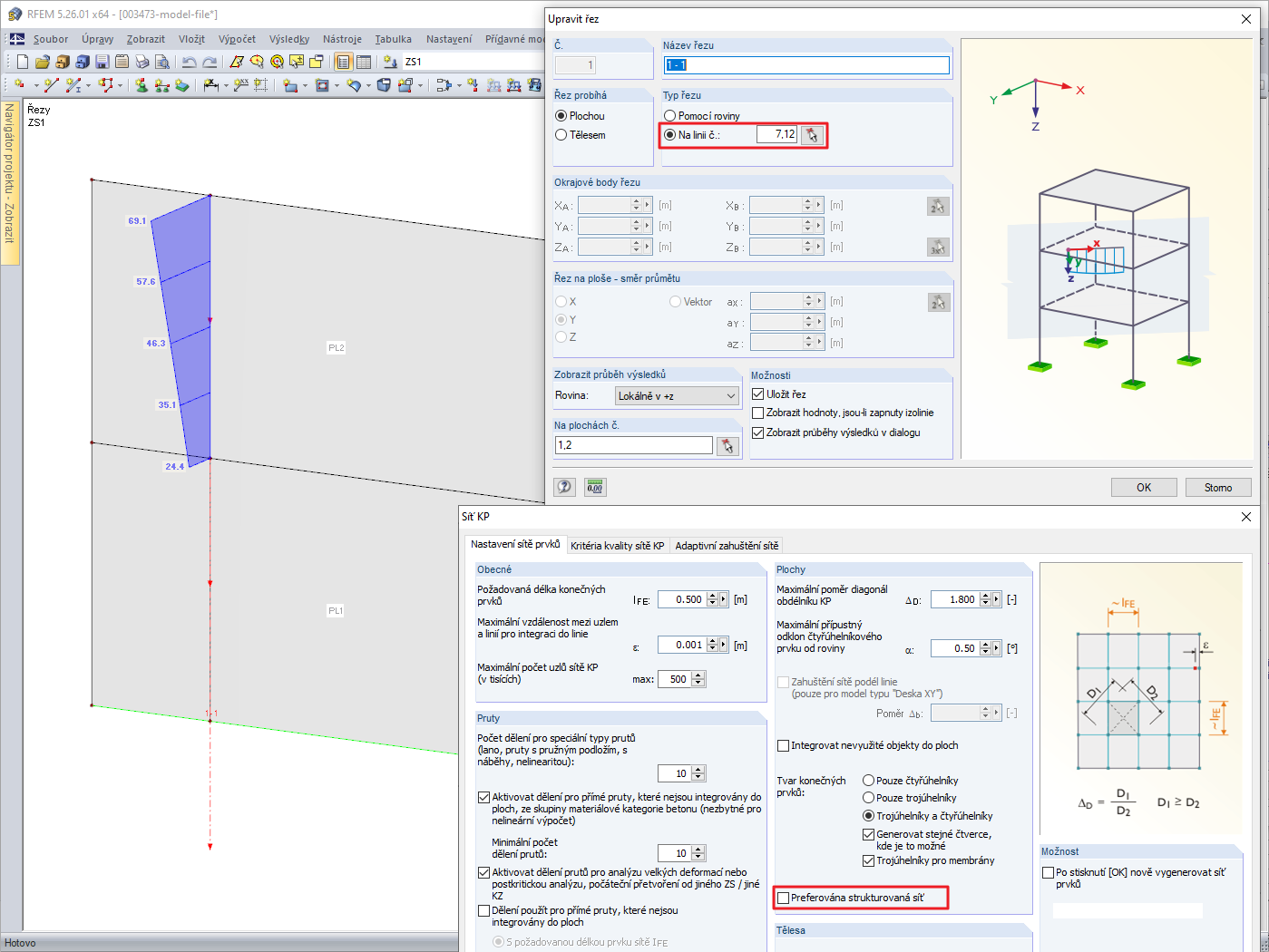Click the Na plochách č. surfaces field

(634, 445)
